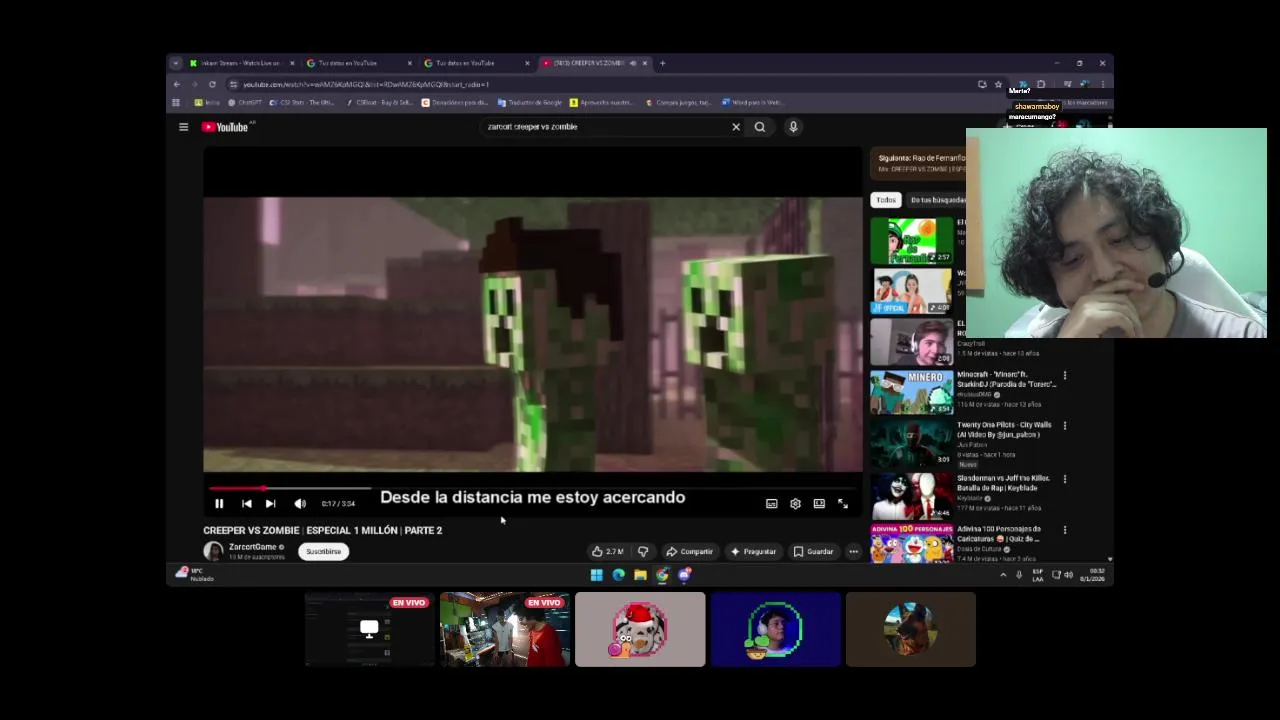Image resolution: width=1280 pixels, height=720 pixels.
Task: Open Edge from the taskbar
Action: pyautogui.click(x=618, y=575)
